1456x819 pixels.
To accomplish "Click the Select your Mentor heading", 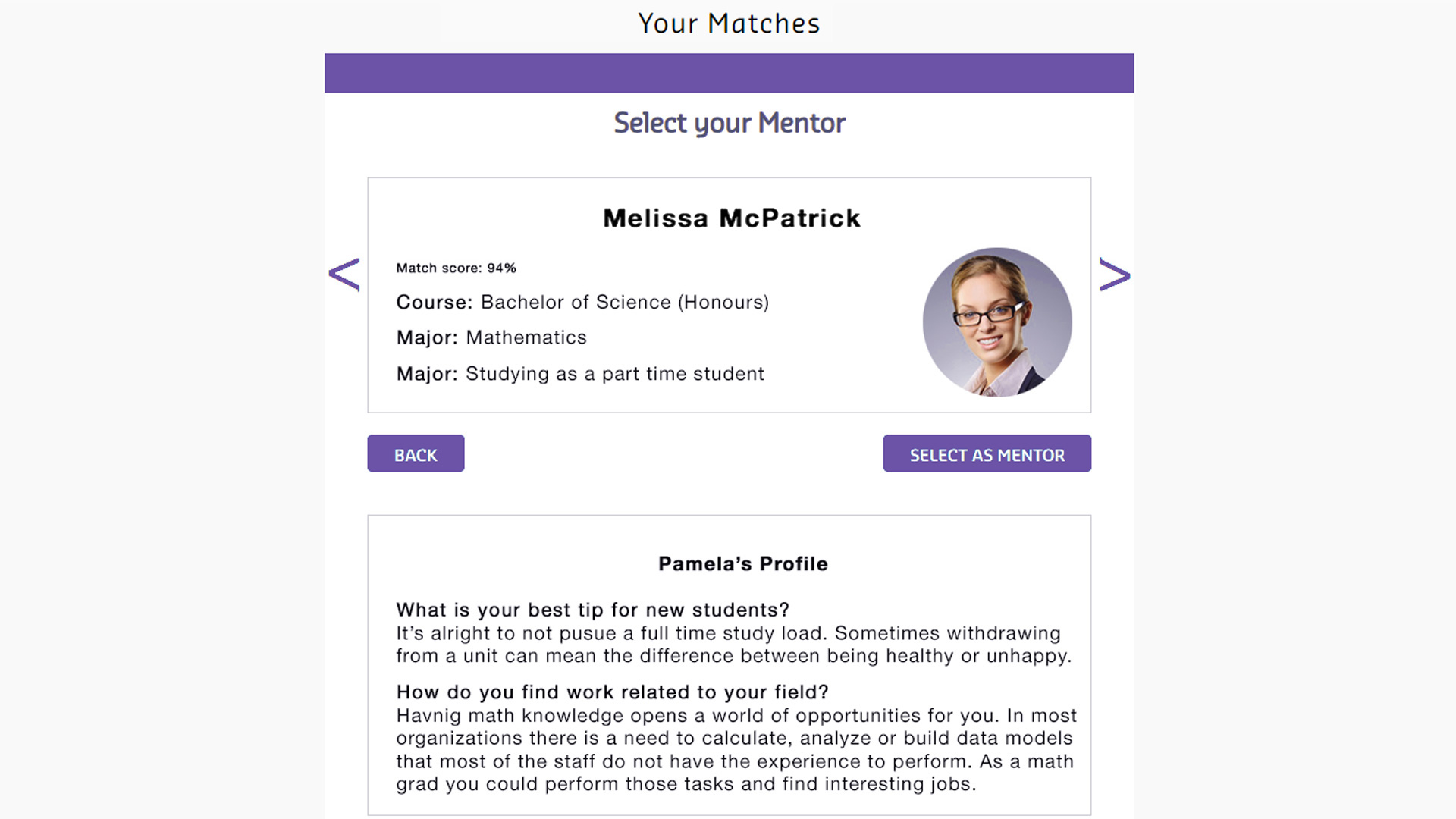I will [729, 123].
